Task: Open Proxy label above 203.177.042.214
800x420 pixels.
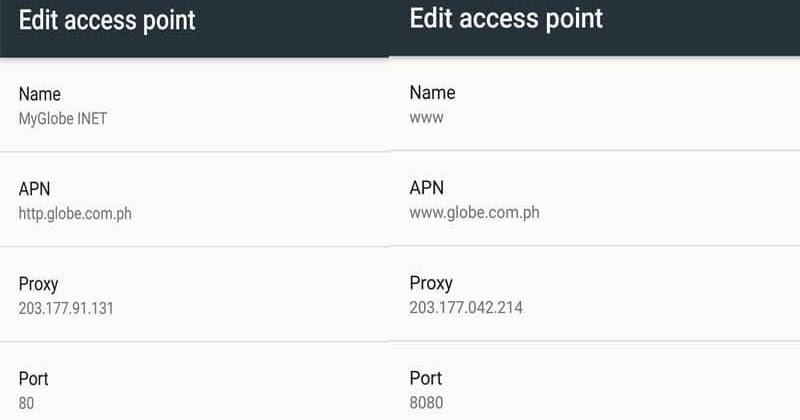Action: coord(431,283)
